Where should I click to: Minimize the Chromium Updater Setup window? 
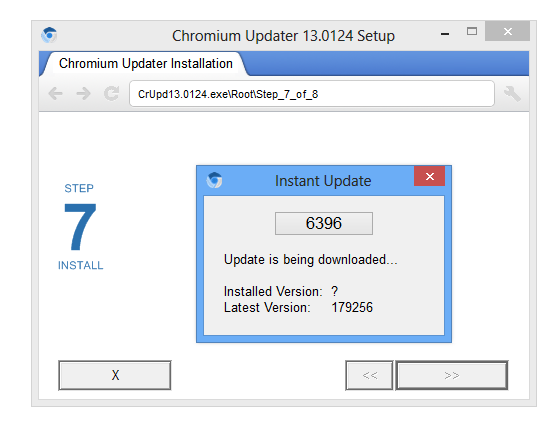pos(445,34)
